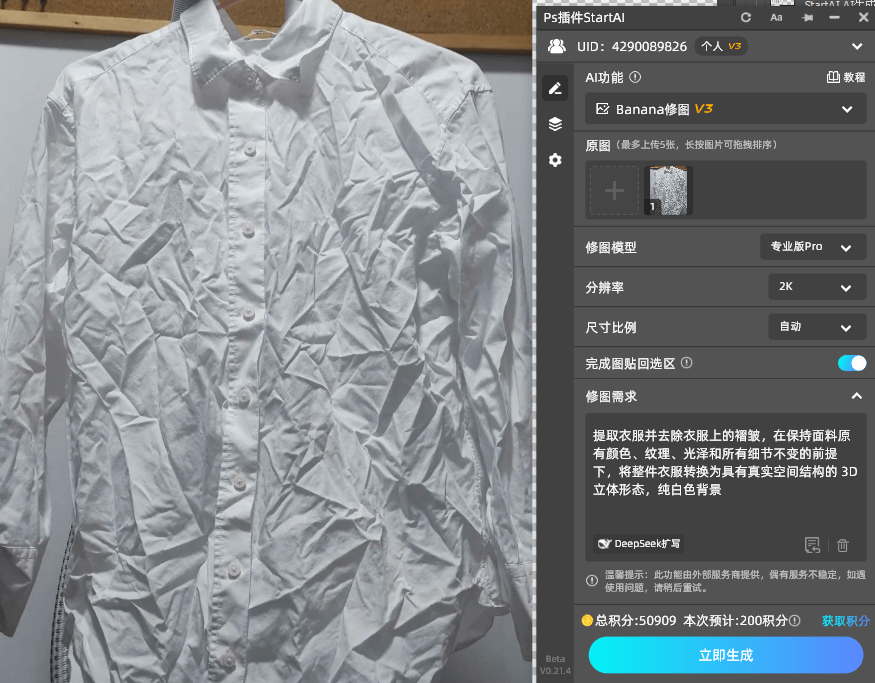Refresh the StartAI plugin panel

(746, 17)
